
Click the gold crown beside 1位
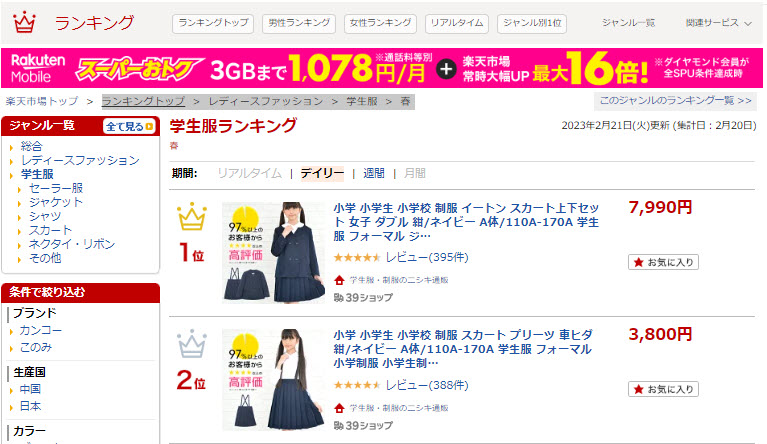pyautogui.click(x=192, y=216)
